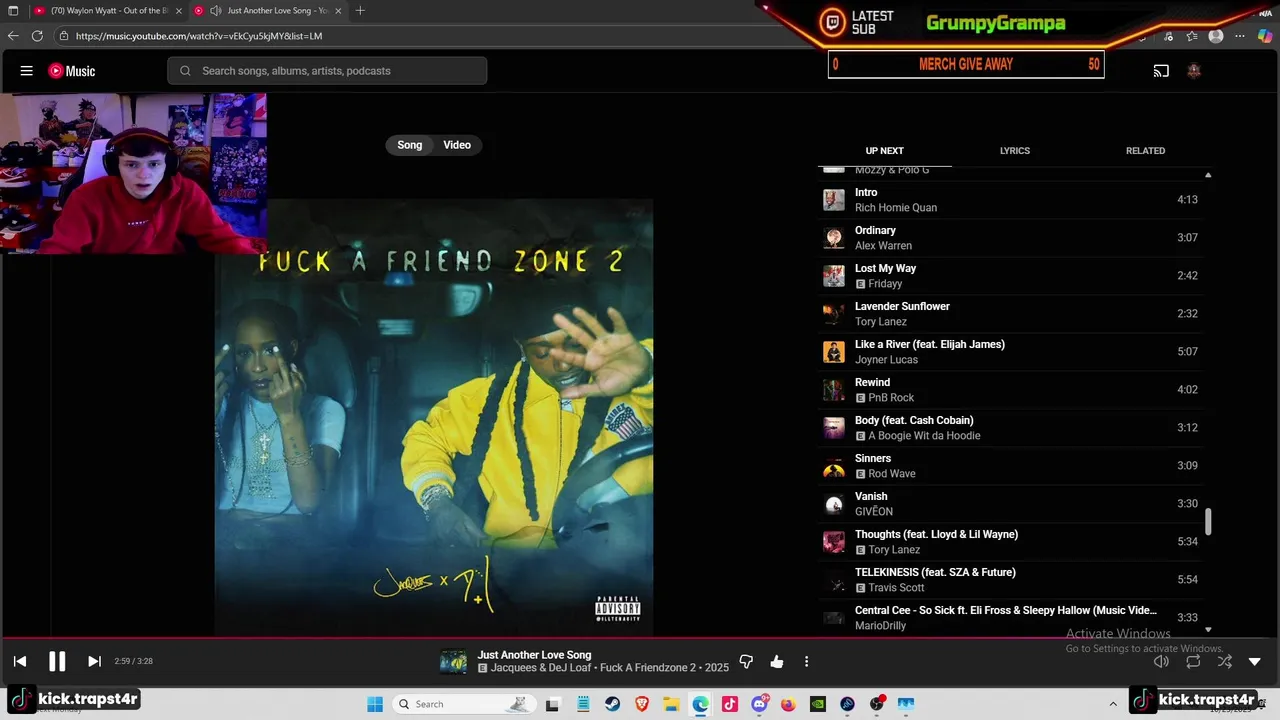Image resolution: width=1280 pixels, height=720 pixels.
Task: Play Lost My Way by Fridayy
Action: pos(1010,276)
